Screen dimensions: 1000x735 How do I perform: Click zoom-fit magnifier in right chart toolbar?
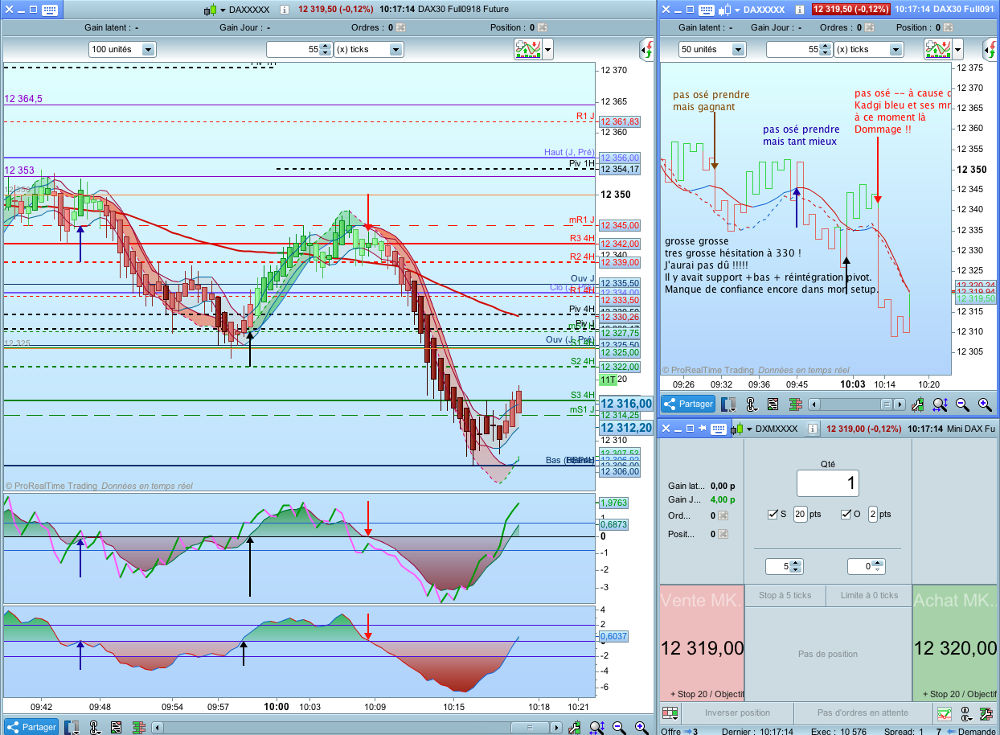point(940,404)
